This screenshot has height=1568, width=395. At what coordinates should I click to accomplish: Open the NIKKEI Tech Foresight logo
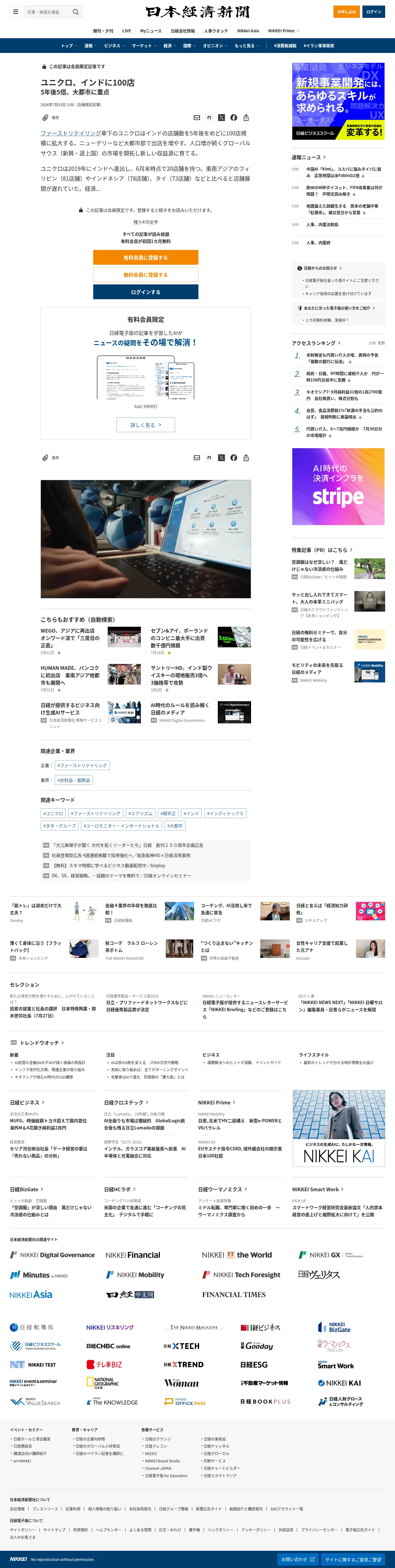pyautogui.click(x=241, y=1275)
